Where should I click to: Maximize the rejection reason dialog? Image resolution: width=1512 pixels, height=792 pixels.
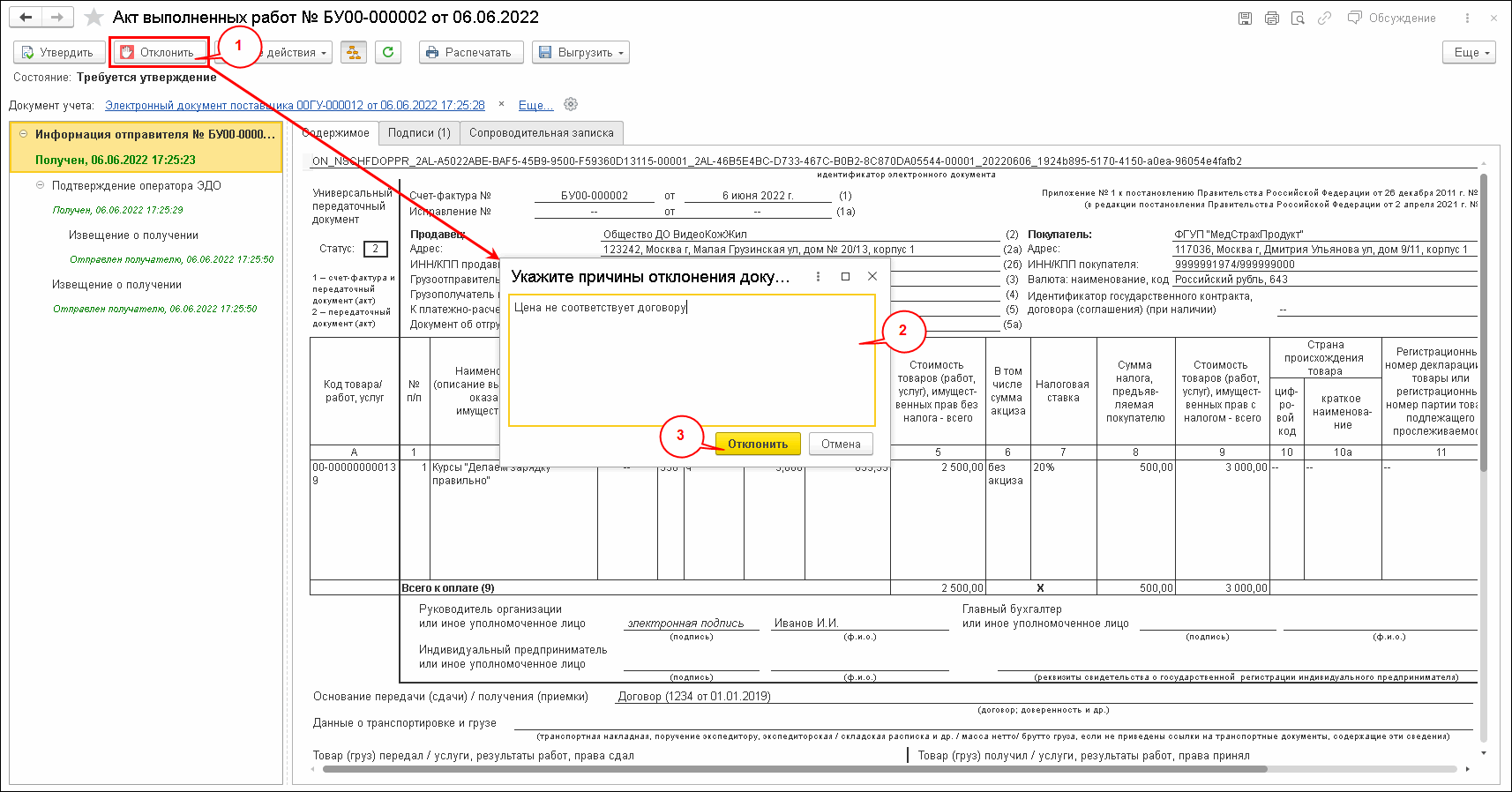point(845,276)
